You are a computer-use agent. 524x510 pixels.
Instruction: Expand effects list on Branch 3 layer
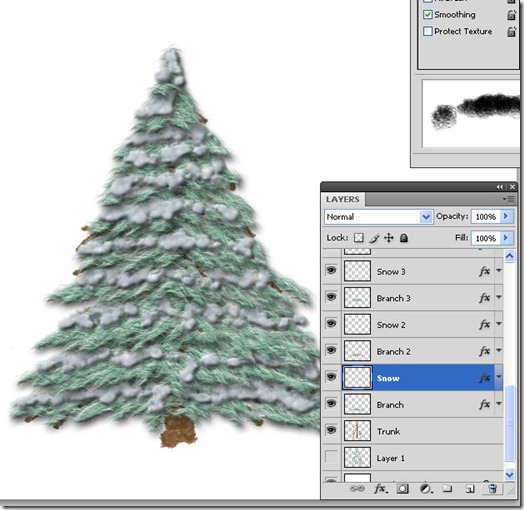(x=499, y=297)
